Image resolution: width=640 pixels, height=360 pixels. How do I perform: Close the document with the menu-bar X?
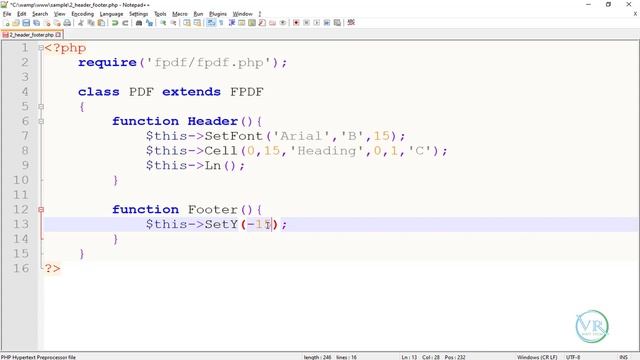coord(635,14)
